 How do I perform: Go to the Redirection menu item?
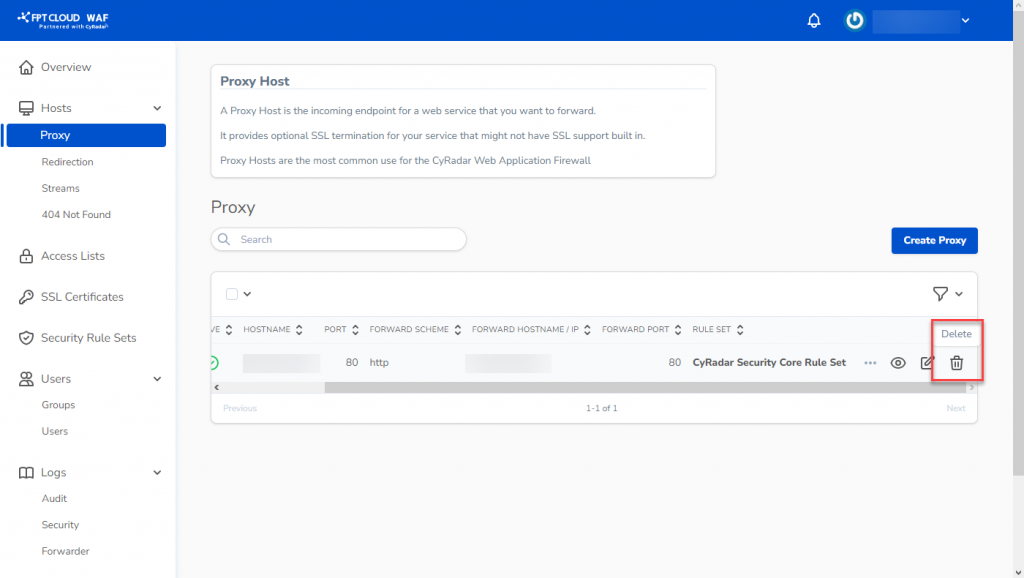pyautogui.click(x=67, y=161)
